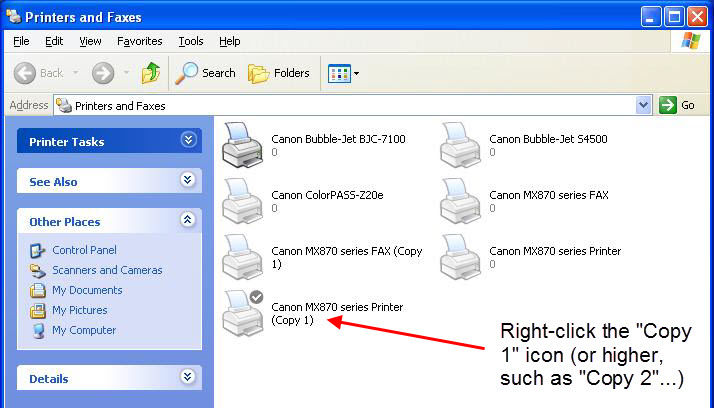Click the Canon ColorPASS-Z20e label
This screenshot has width=714, height=408.
[x=327, y=195]
